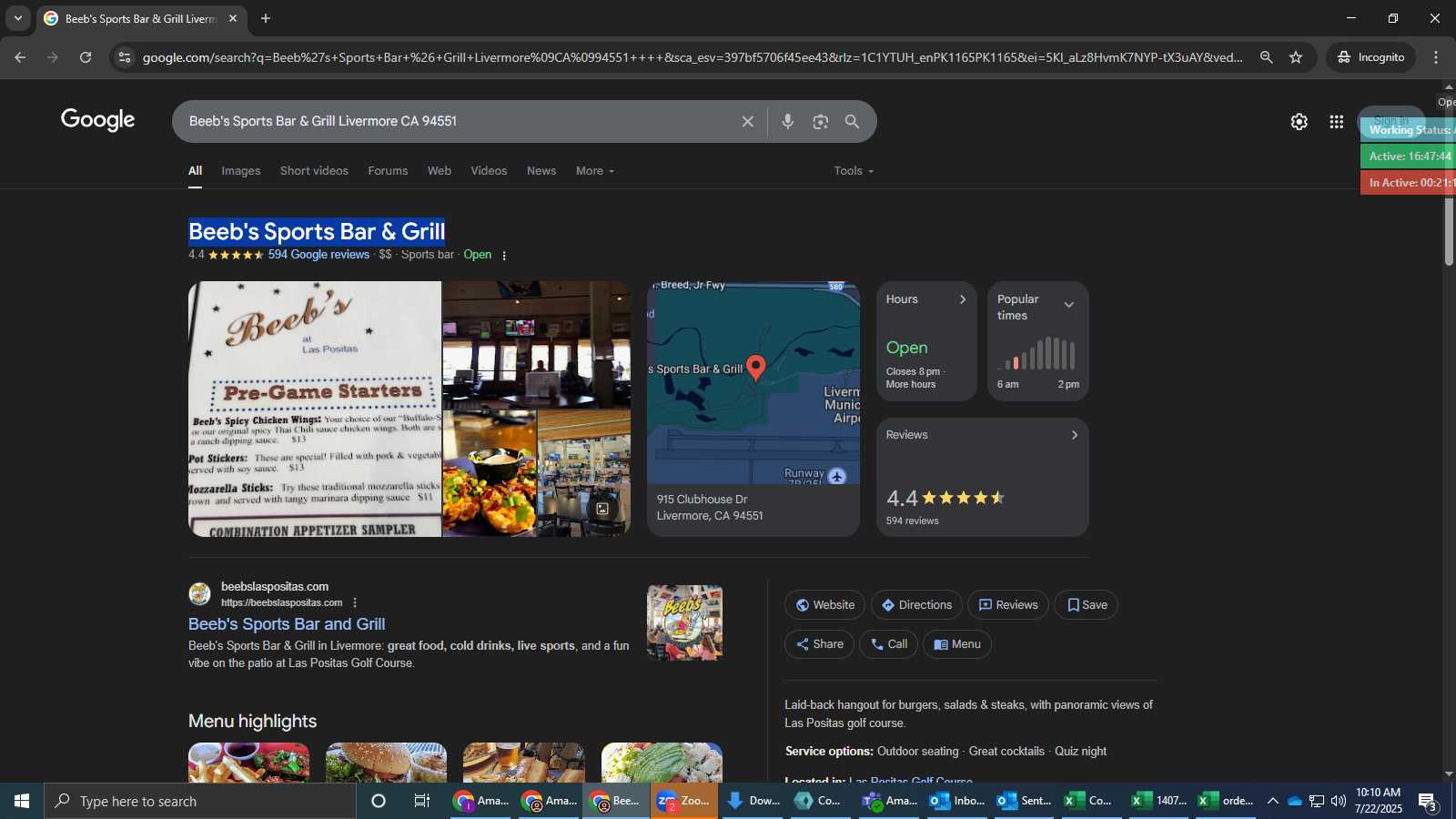Click the page vertical scrollbar
The height and width of the screenshot is (819, 1456).
point(1449,232)
